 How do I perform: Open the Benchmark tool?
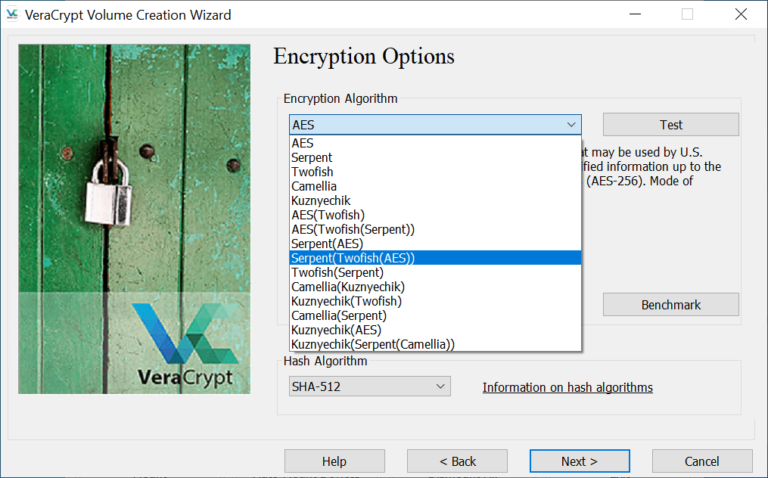[671, 305]
